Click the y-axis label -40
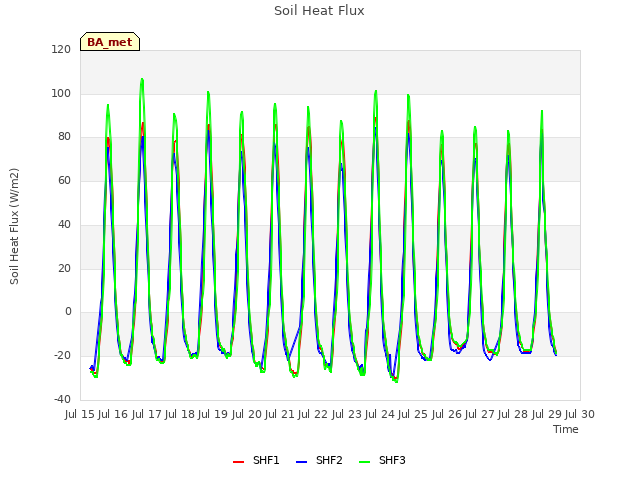 point(62,399)
